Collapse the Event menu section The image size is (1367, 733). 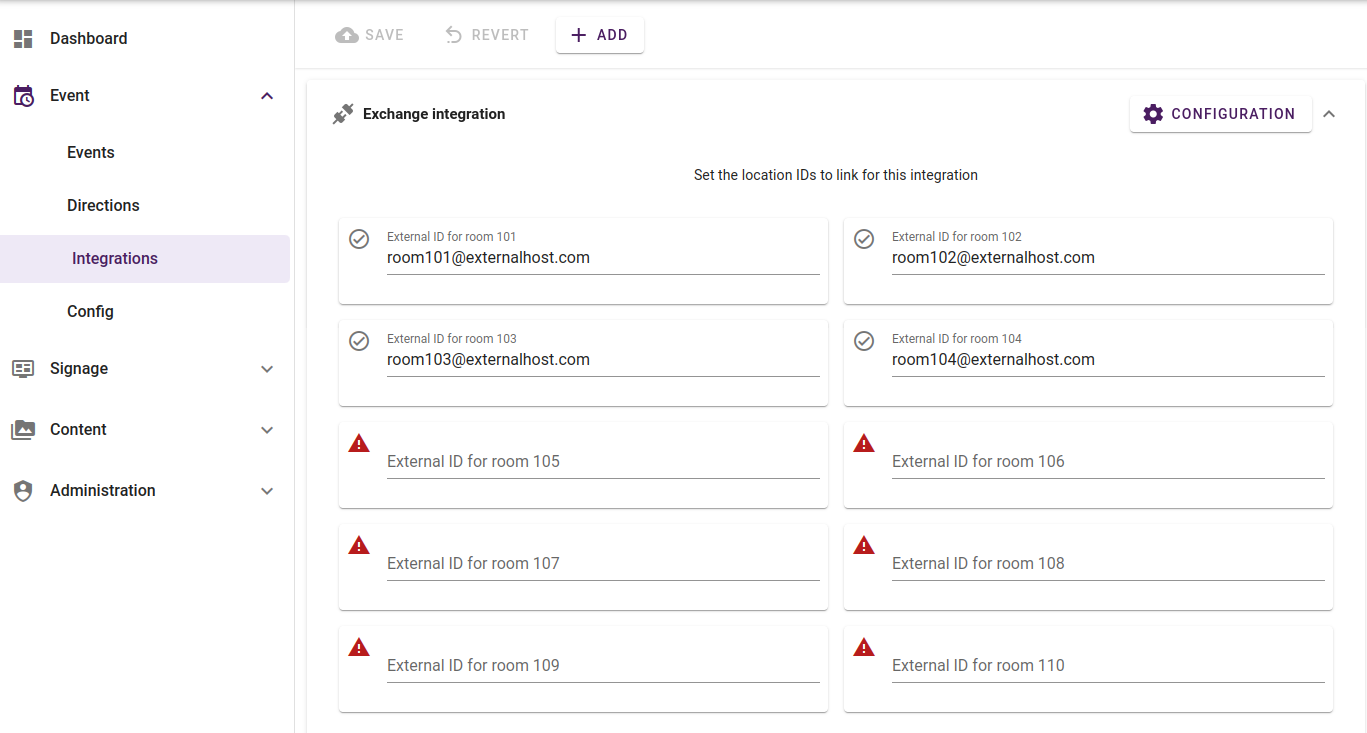[267, 96]
